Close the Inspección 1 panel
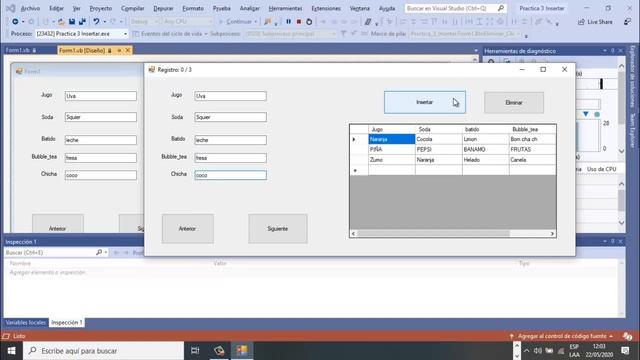 click(x=621, y=242)
